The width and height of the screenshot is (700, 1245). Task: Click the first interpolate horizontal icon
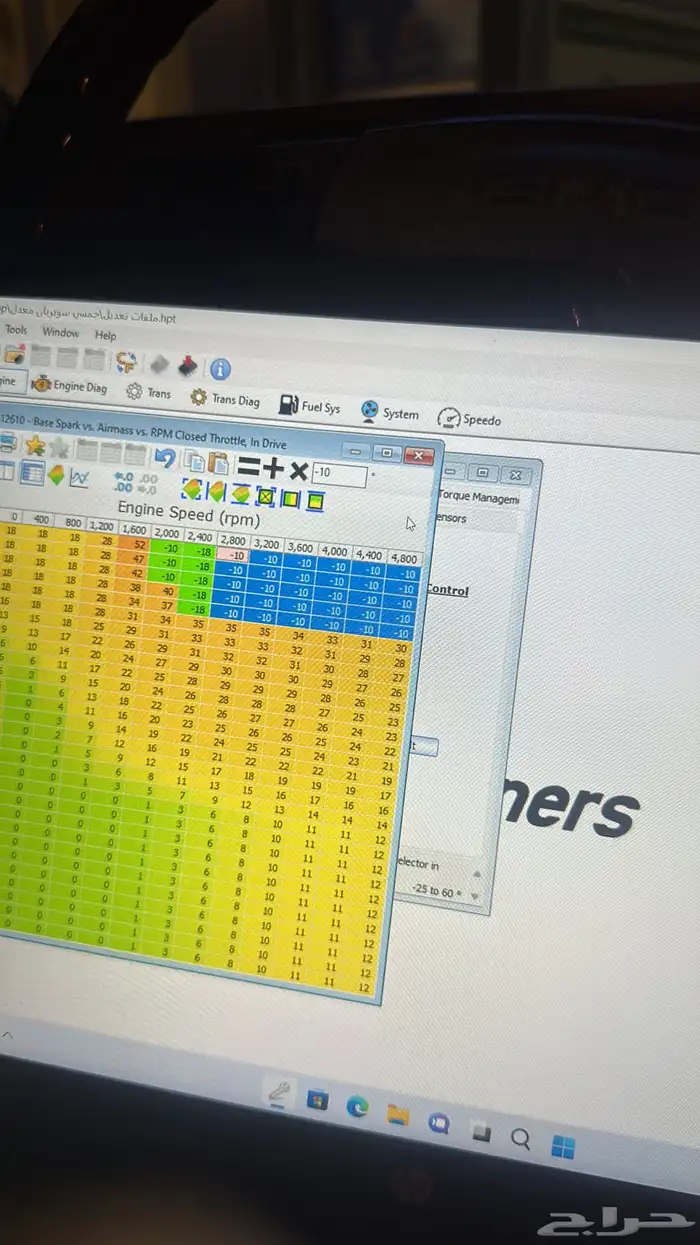pyautogui.click(x=192, y=489)
